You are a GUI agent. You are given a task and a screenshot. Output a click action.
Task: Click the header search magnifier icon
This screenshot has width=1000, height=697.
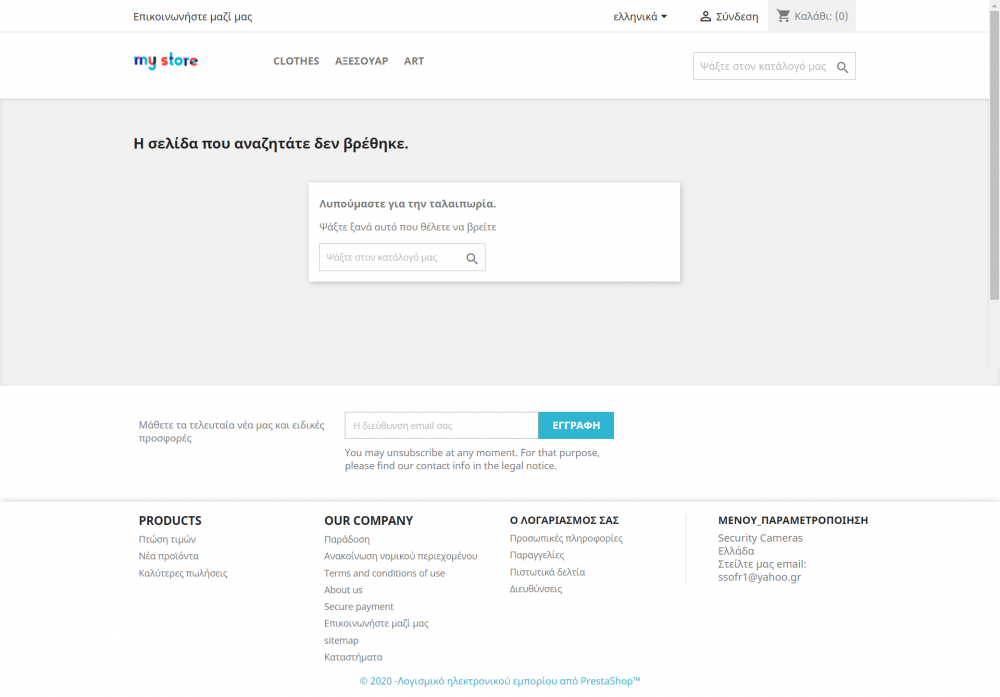842,67
